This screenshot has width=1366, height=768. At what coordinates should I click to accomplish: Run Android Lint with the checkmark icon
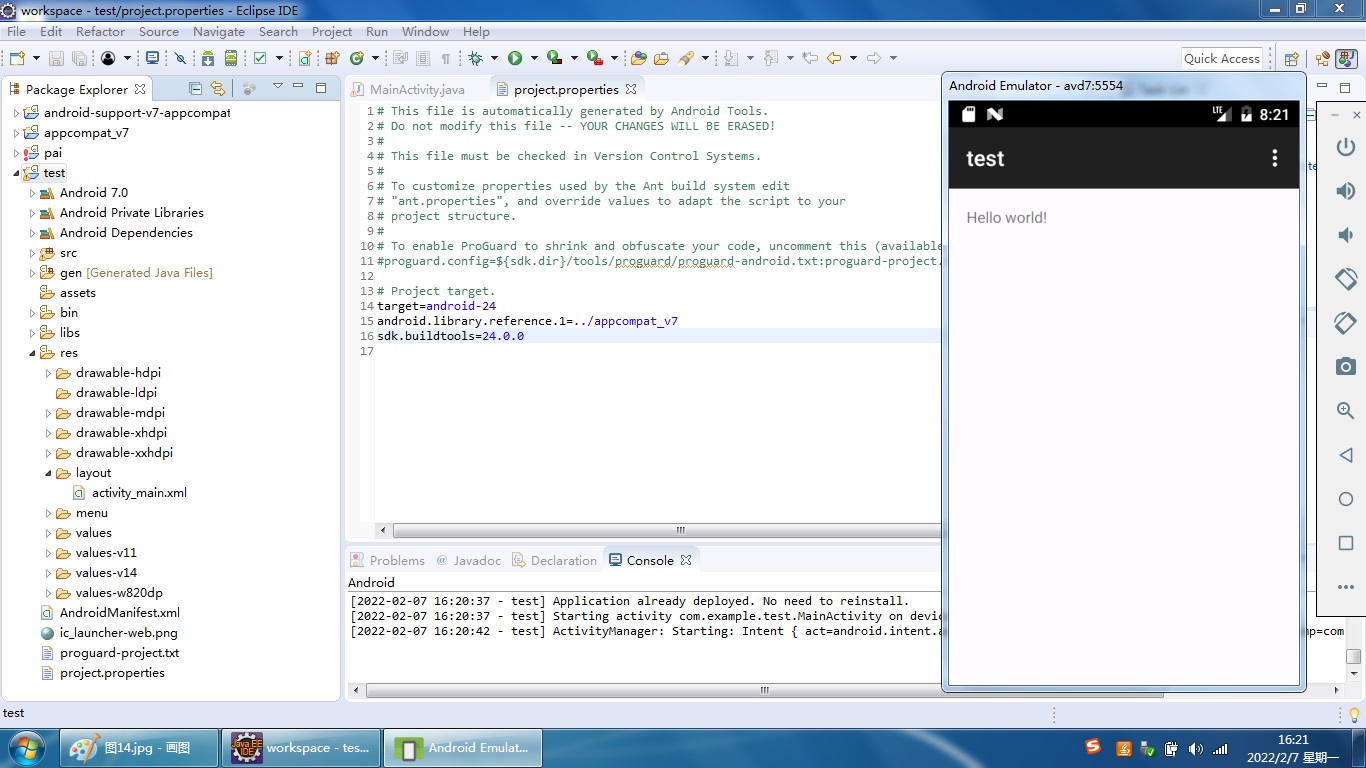pos(260,58)
